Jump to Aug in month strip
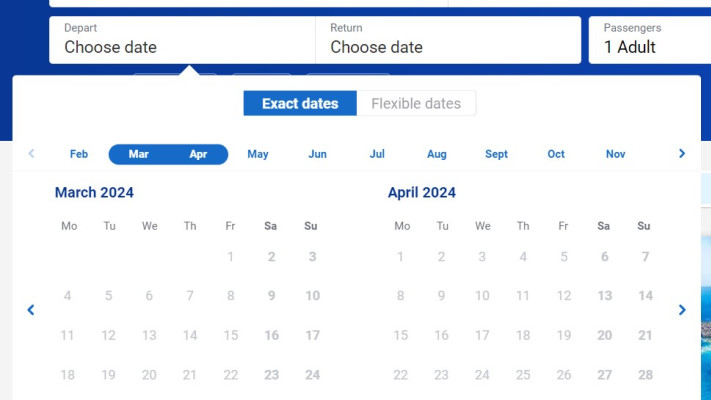Viewport: 711px width, 400px height. pyautogui.click(x=437, y=154)
